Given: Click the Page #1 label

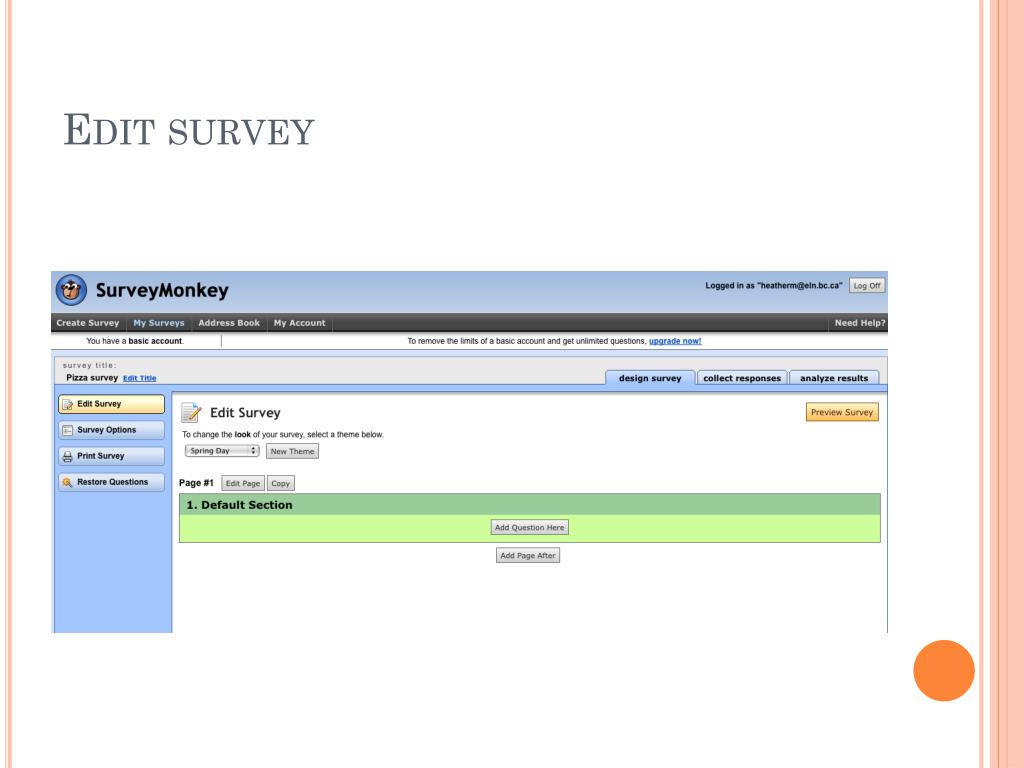Looking at the screenshot, I should click(196, 483).
